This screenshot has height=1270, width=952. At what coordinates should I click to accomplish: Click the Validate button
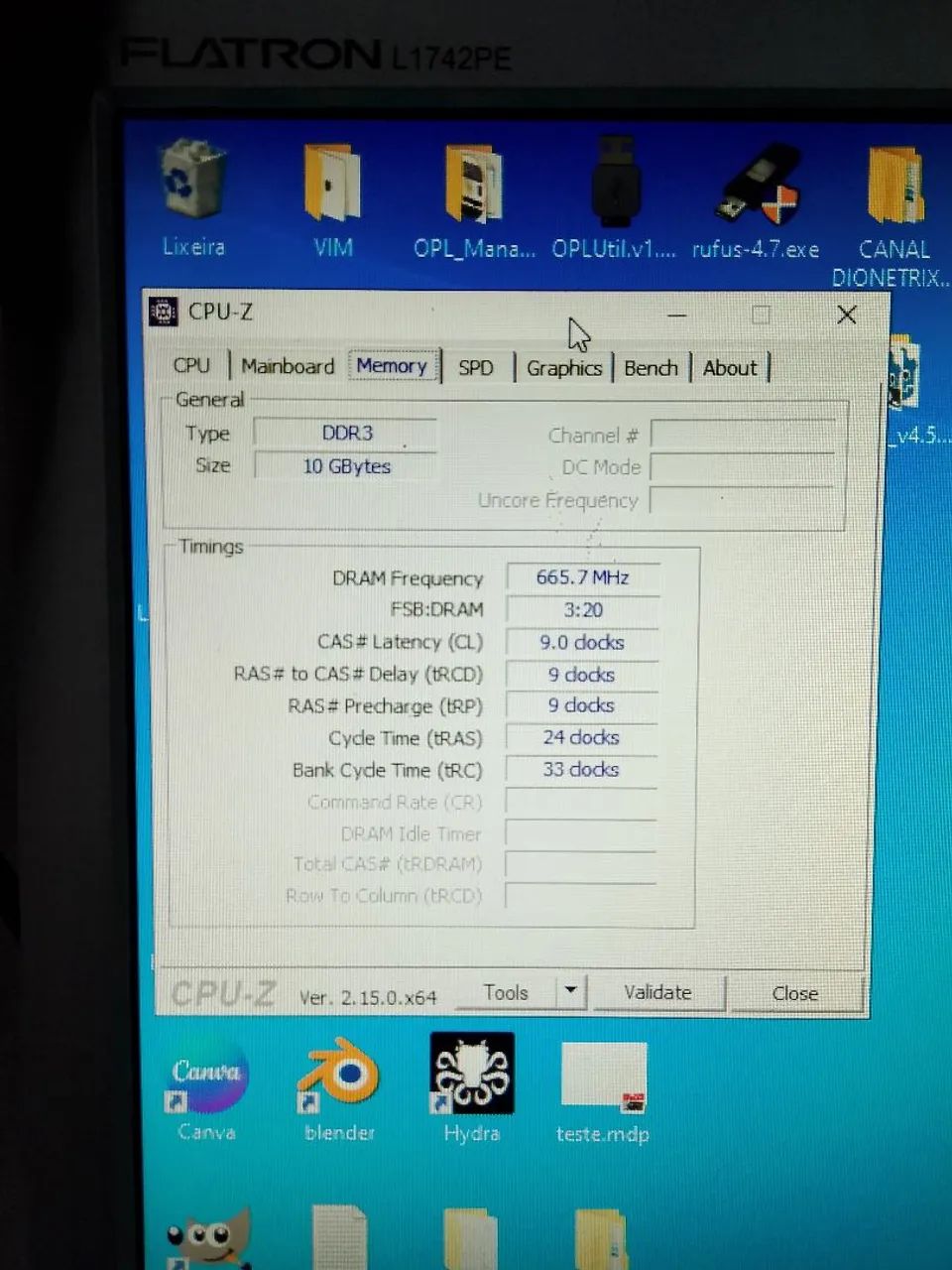pyautogui.click(x=657, y=992)
